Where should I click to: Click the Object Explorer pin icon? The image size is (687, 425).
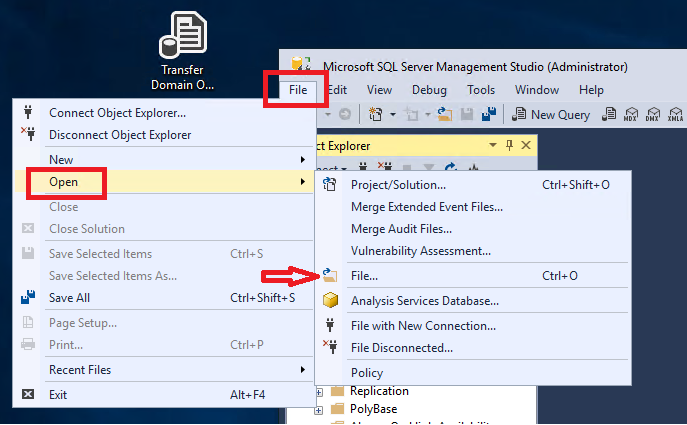(x=509, y=145)
